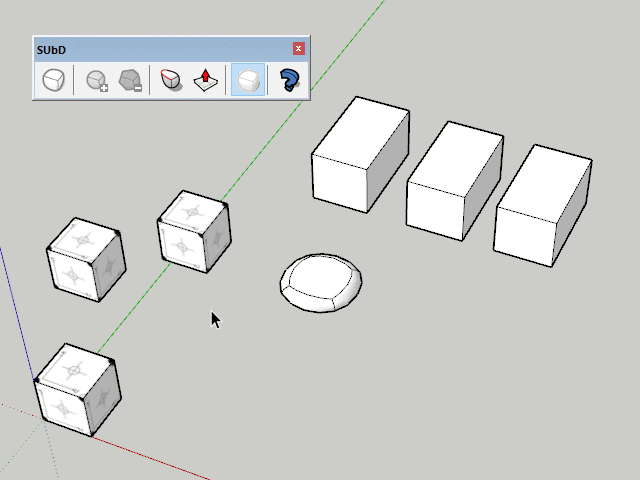Click the SUbD toolbar title bar
Viewport: 640px width, 480px height.
point(171,49)
